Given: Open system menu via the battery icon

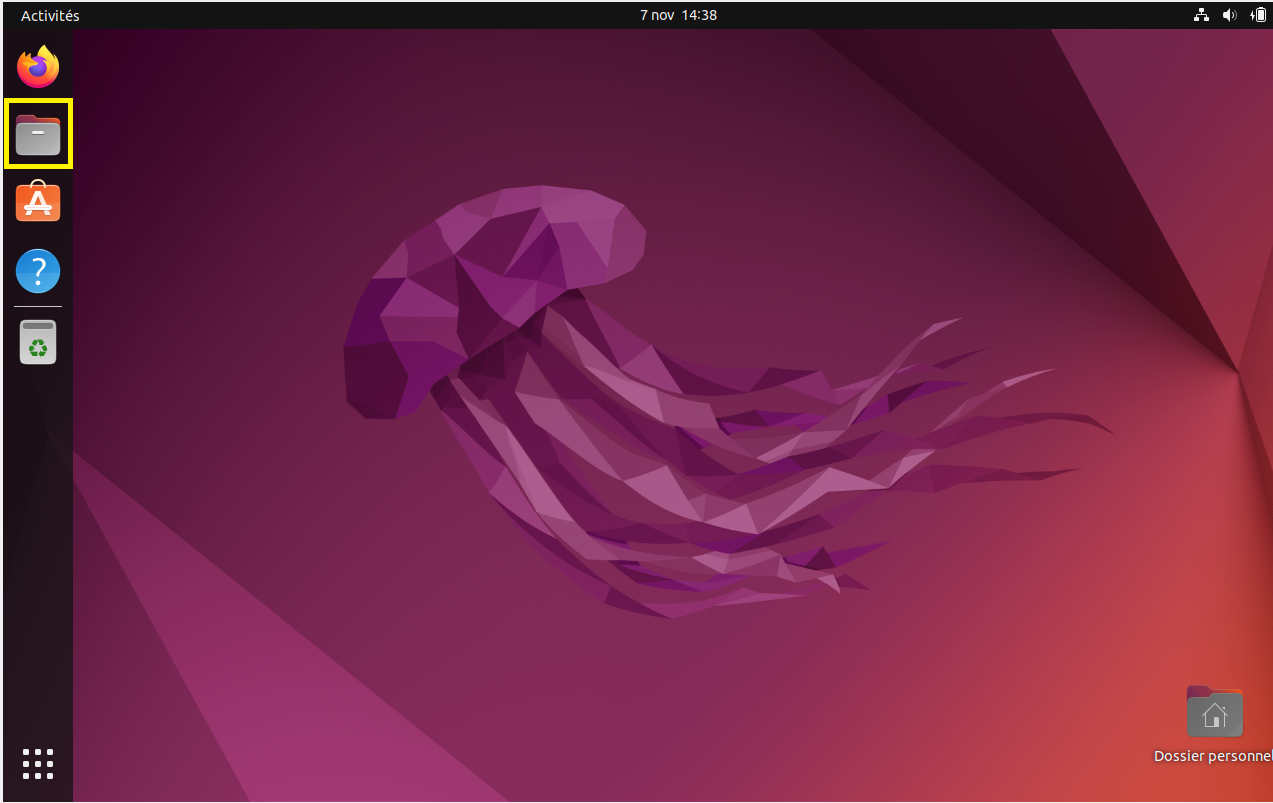Looking at the screenshot, I should coord(1257,15).
